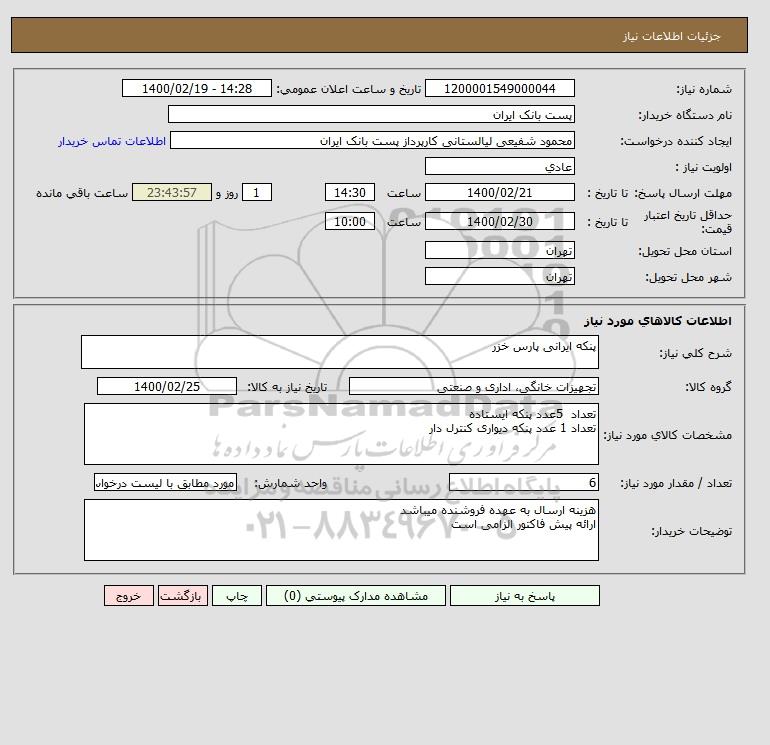
Task: Click the announcement date field 1400/02/19 - 14:28
Action: [x=196, y=88]
